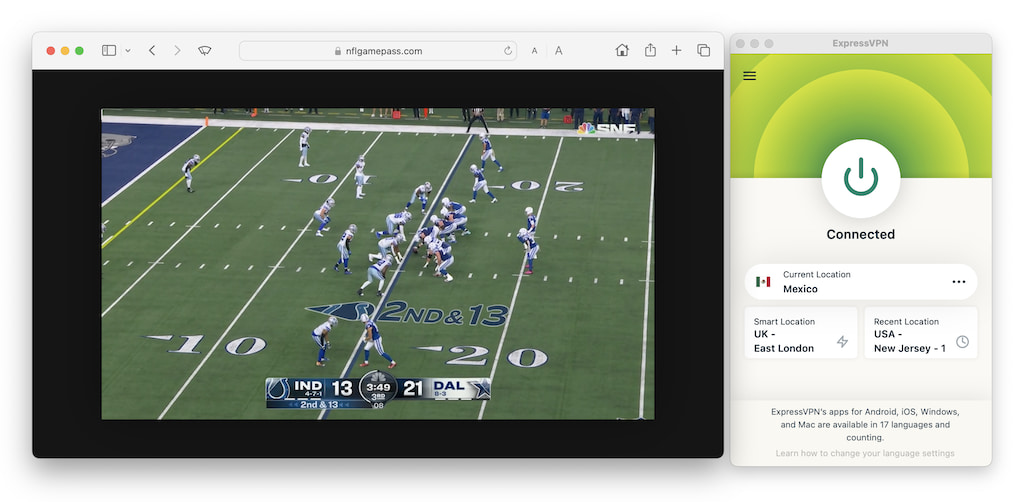Click the nflgamepass.com address bar
This screenshot has height=502, width=1024.
click(377, 51)
